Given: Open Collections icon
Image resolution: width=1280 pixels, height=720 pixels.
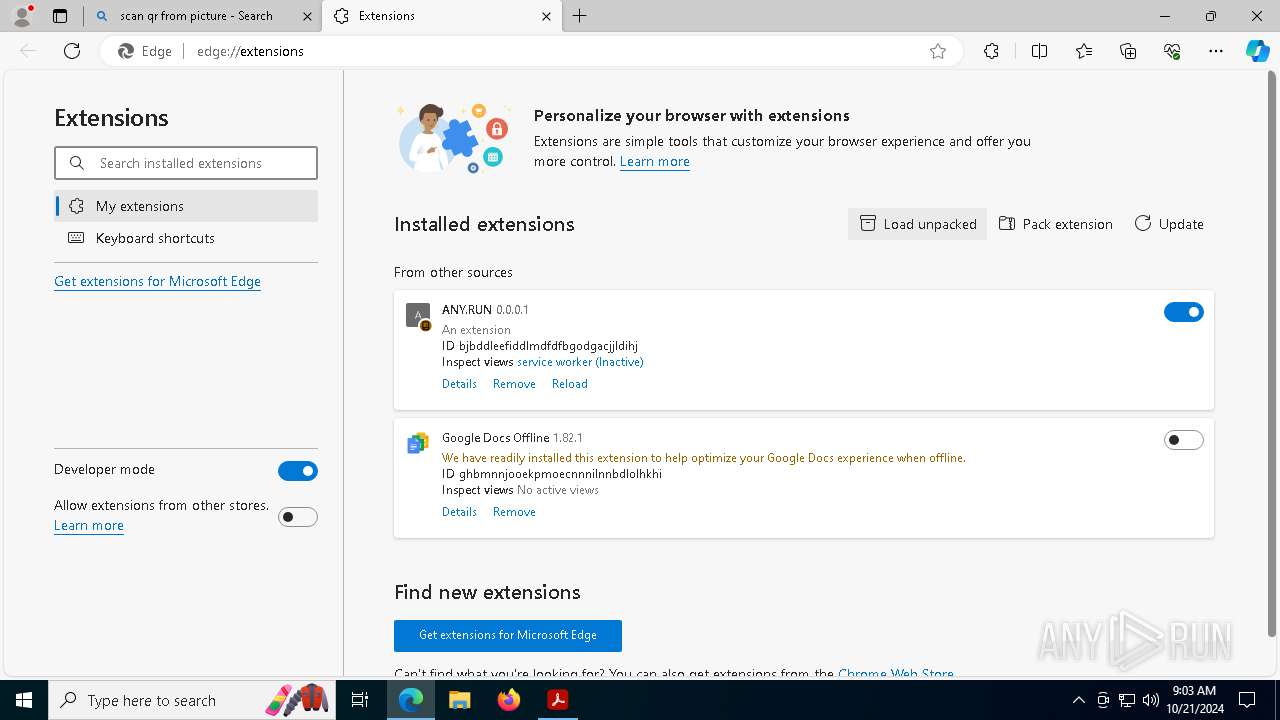Looking at the screenshot, I should [x=1128, y=51].
